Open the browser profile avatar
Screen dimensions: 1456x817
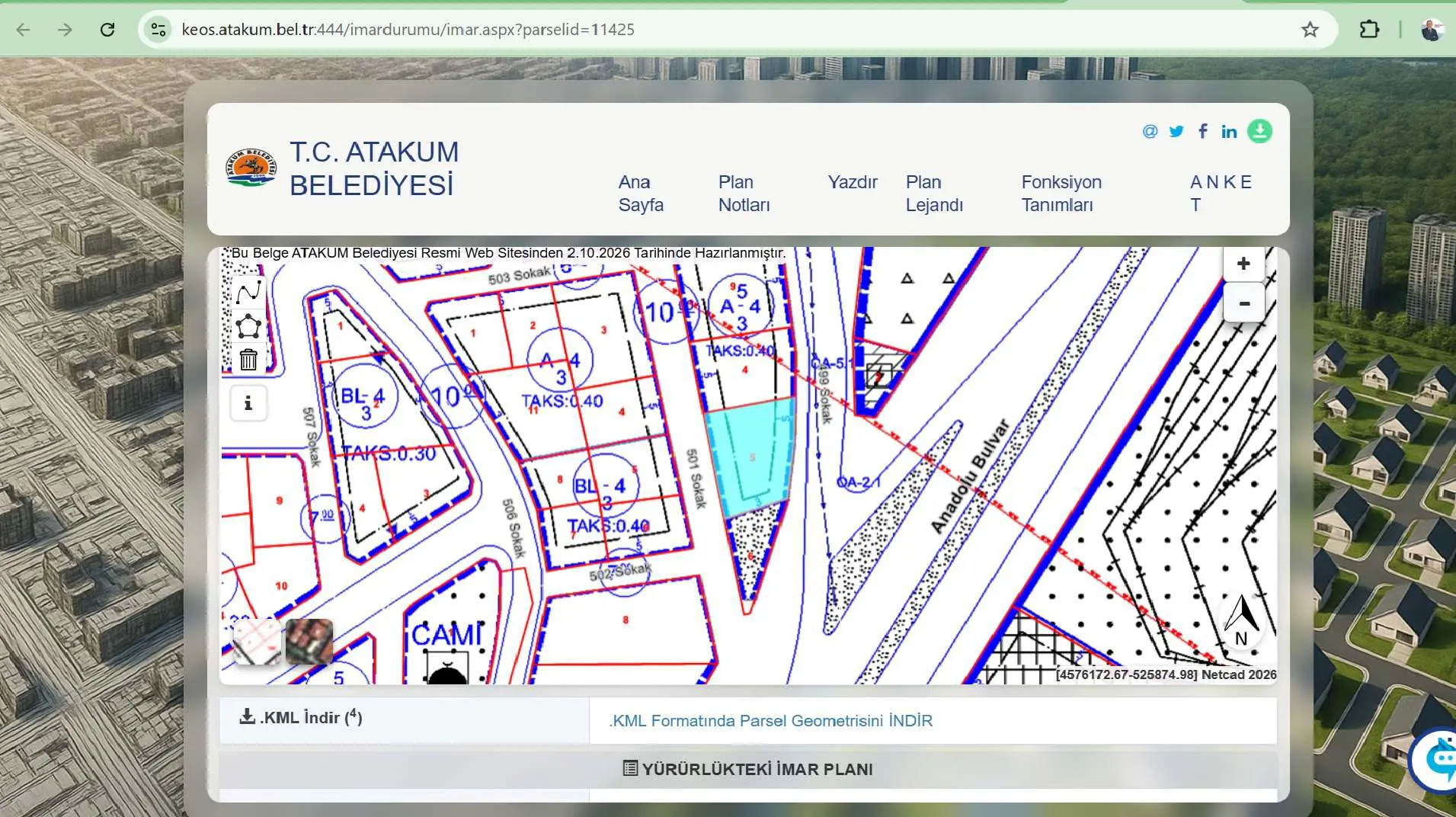pyautogui.click(x=1432, y=30)
